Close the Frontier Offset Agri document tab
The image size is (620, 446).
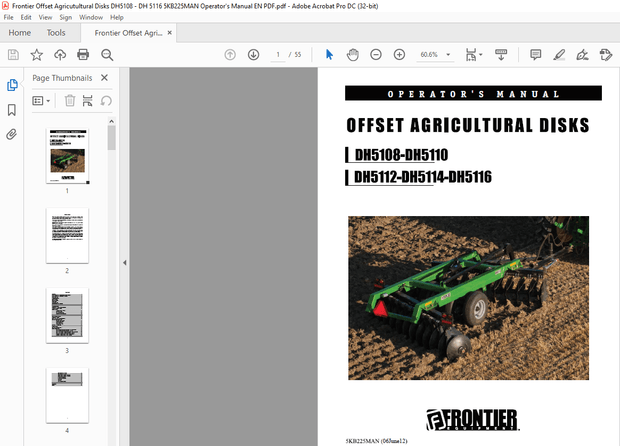(x=170, y=33)
